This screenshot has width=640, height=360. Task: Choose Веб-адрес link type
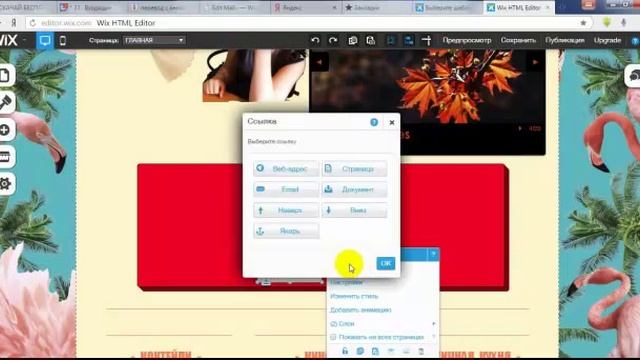tap(286, 169)
